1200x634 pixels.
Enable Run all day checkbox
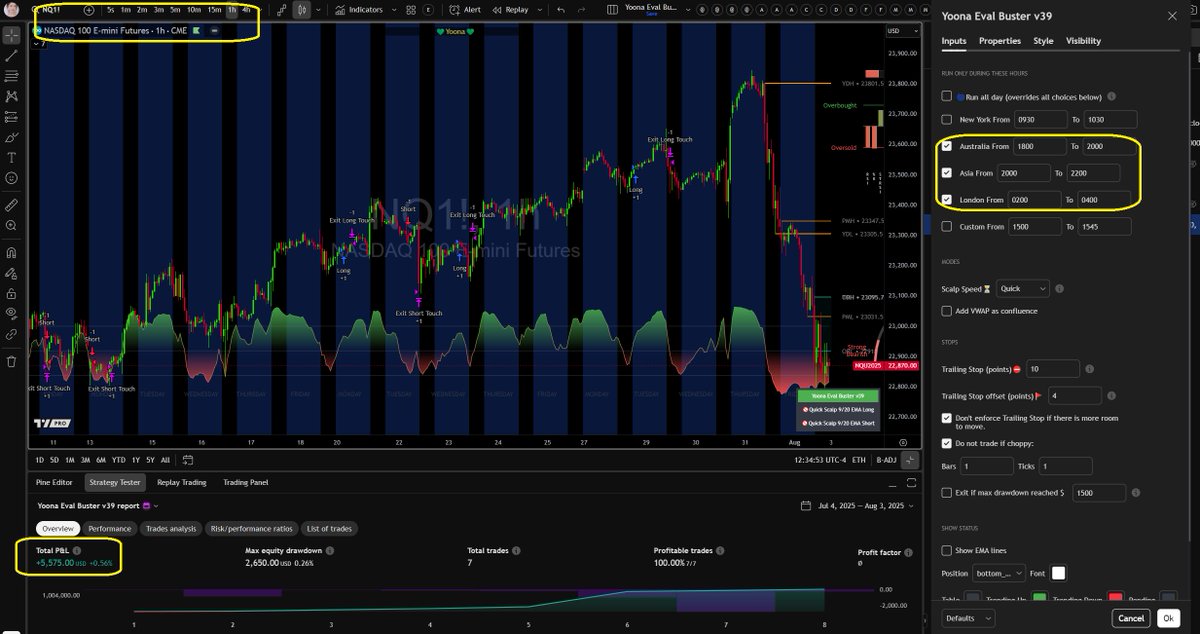click(x=947, y=97)
